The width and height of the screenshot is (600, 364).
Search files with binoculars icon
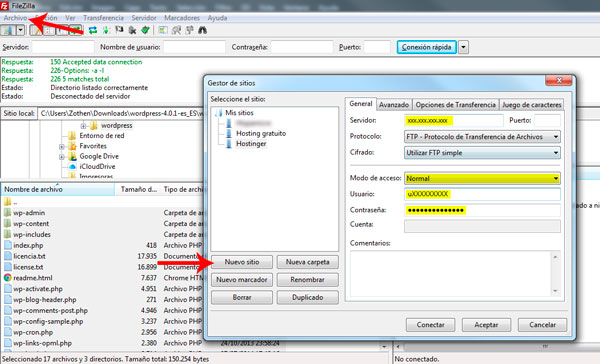(202, 30)
